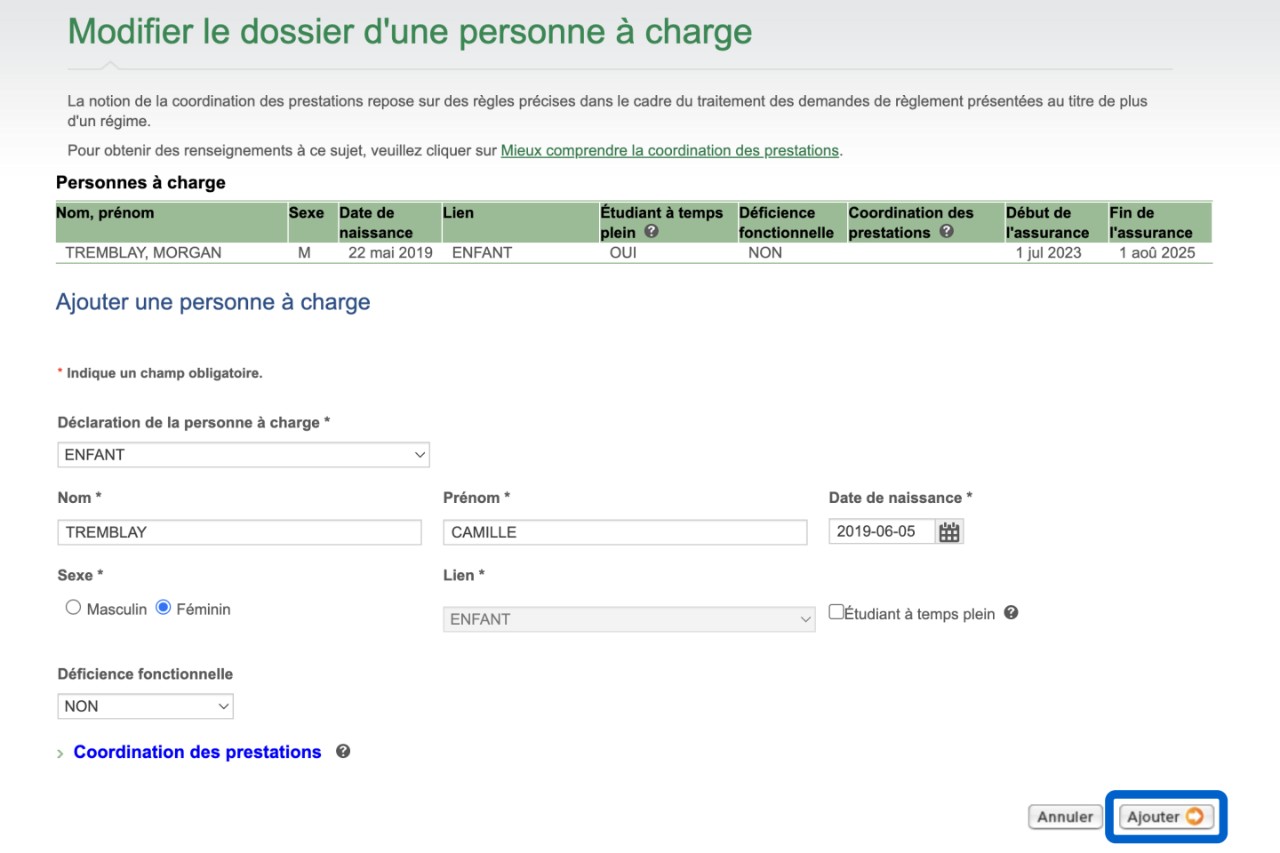Open the disabled Lien dropdown
This screenshot has height=853, width=1280.
pyautogui.click(x=628, y=619)
